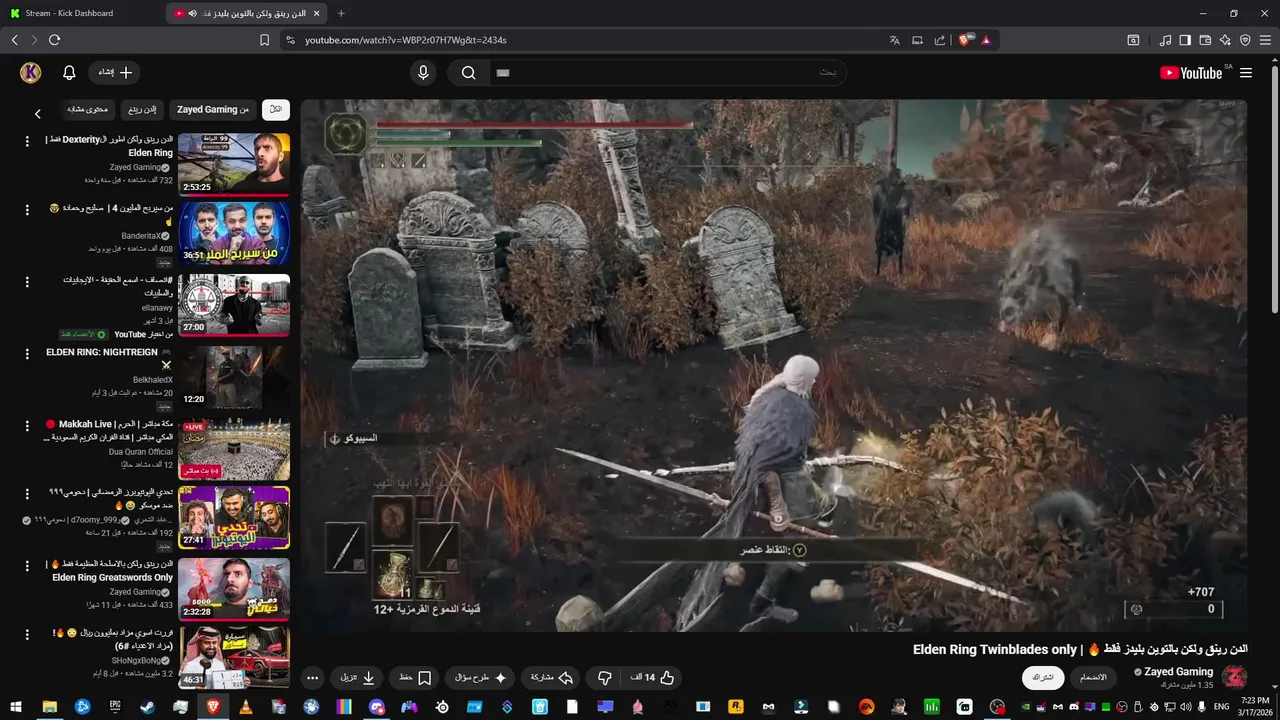Open a new browser tab with plus

(341, 13)
